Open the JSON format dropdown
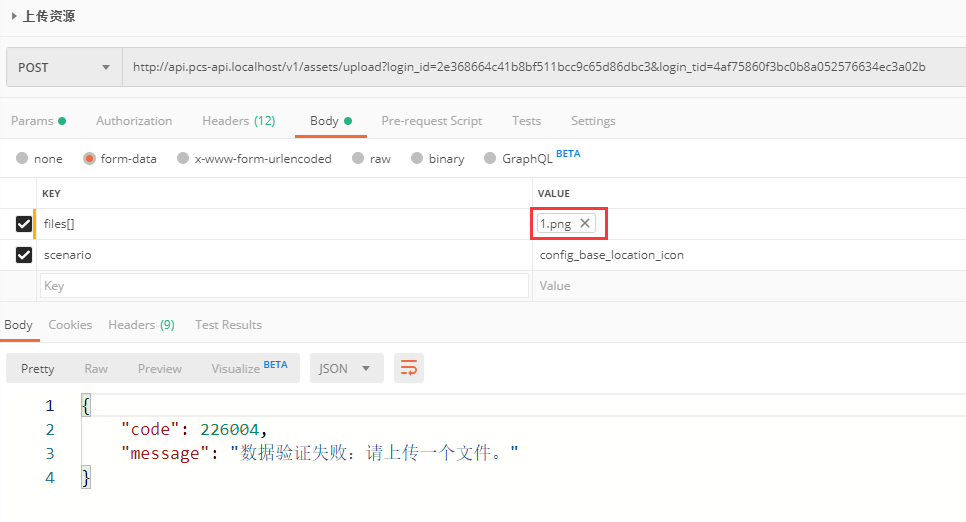The height and width of the screenshot is (522, 966). (x=346, y=368)
